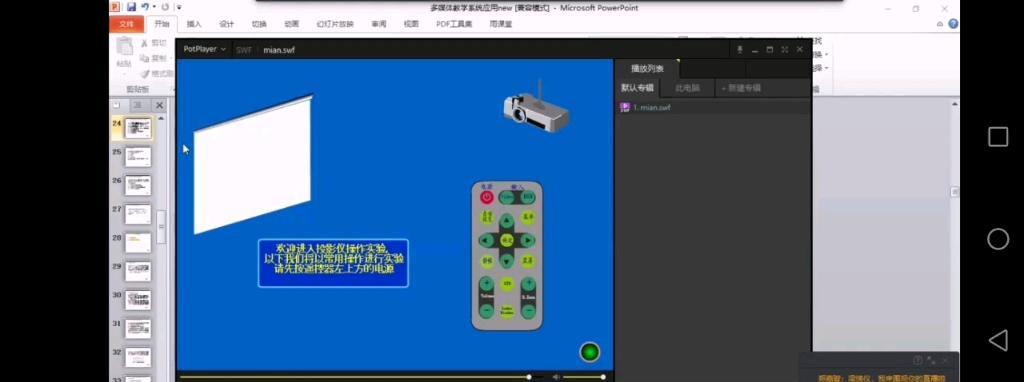Click the D.Zoom minus button on the remote
This screenshot has width=1024, height=382.
coord(528,311)
